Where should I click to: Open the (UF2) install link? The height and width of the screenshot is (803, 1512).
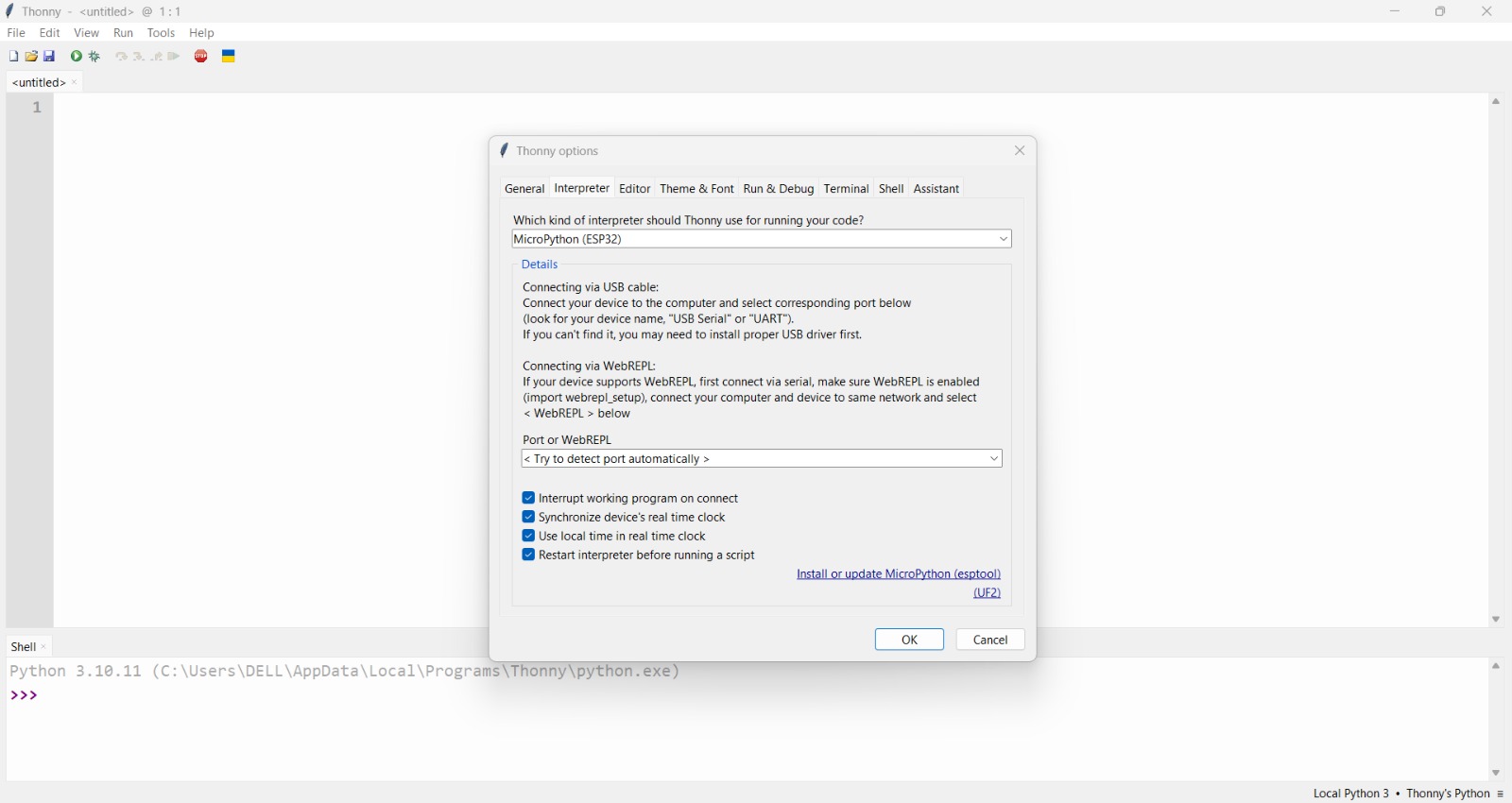click(x=988, y=593)
